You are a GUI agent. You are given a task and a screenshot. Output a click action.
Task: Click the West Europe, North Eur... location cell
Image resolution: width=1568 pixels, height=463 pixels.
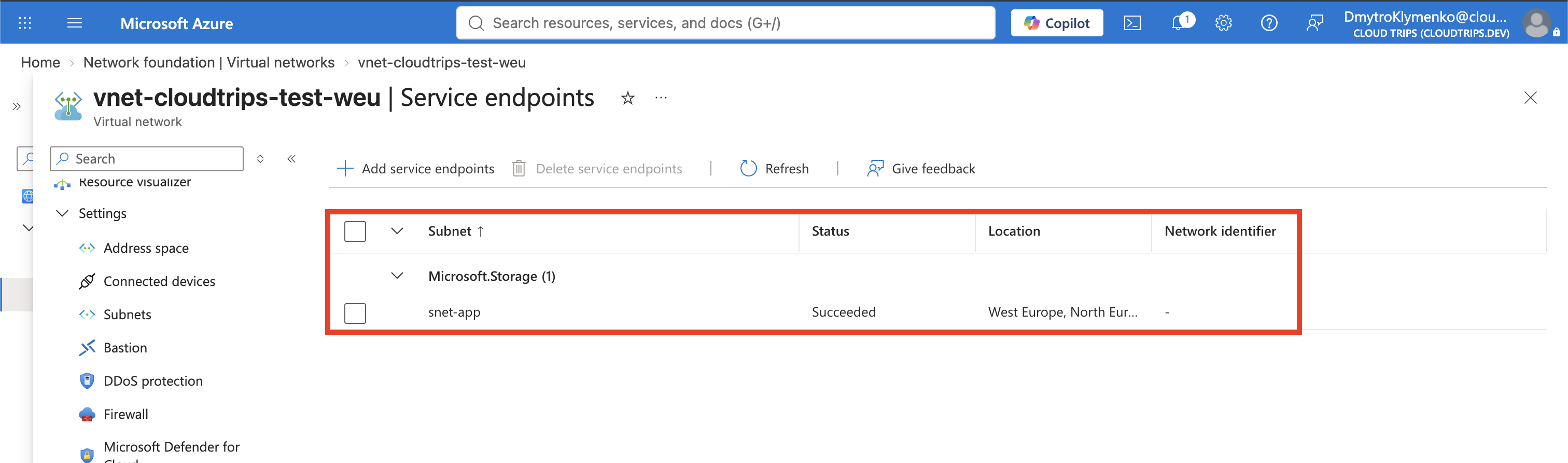tap(1063, 312)
